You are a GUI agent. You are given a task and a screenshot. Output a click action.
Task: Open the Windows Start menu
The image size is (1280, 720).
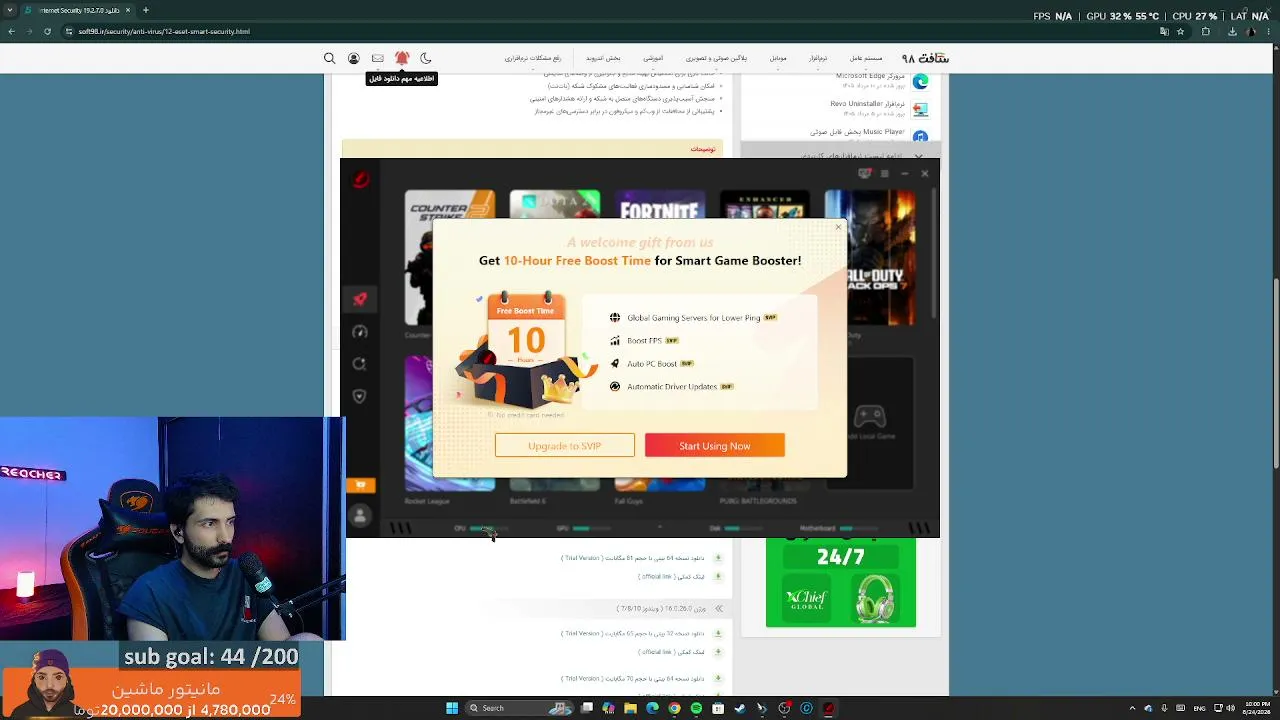click(452, 708)
